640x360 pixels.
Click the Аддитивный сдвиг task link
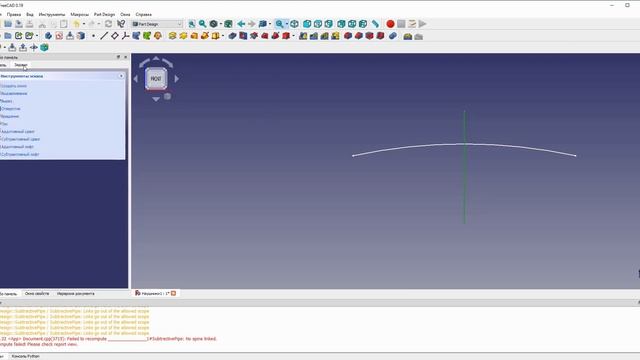click(x=18, y=131)
